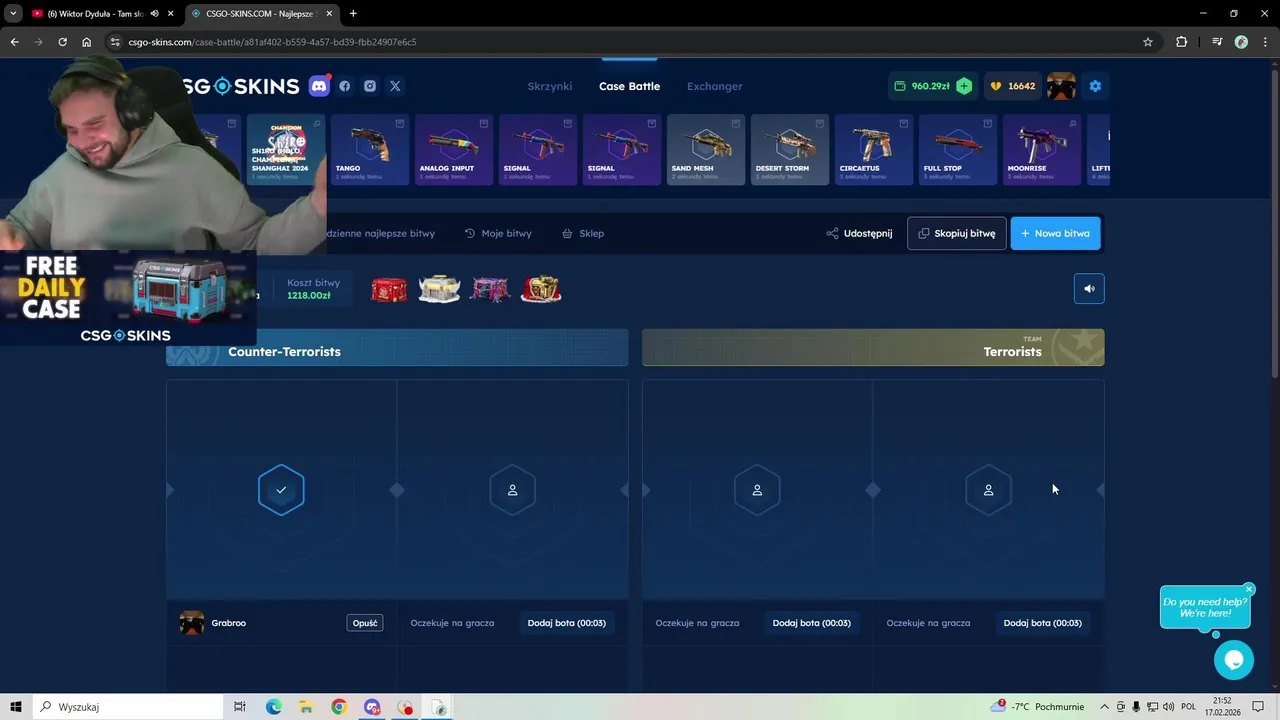
Task: Open the Moonrise drop card
Action: point(1042,150)
